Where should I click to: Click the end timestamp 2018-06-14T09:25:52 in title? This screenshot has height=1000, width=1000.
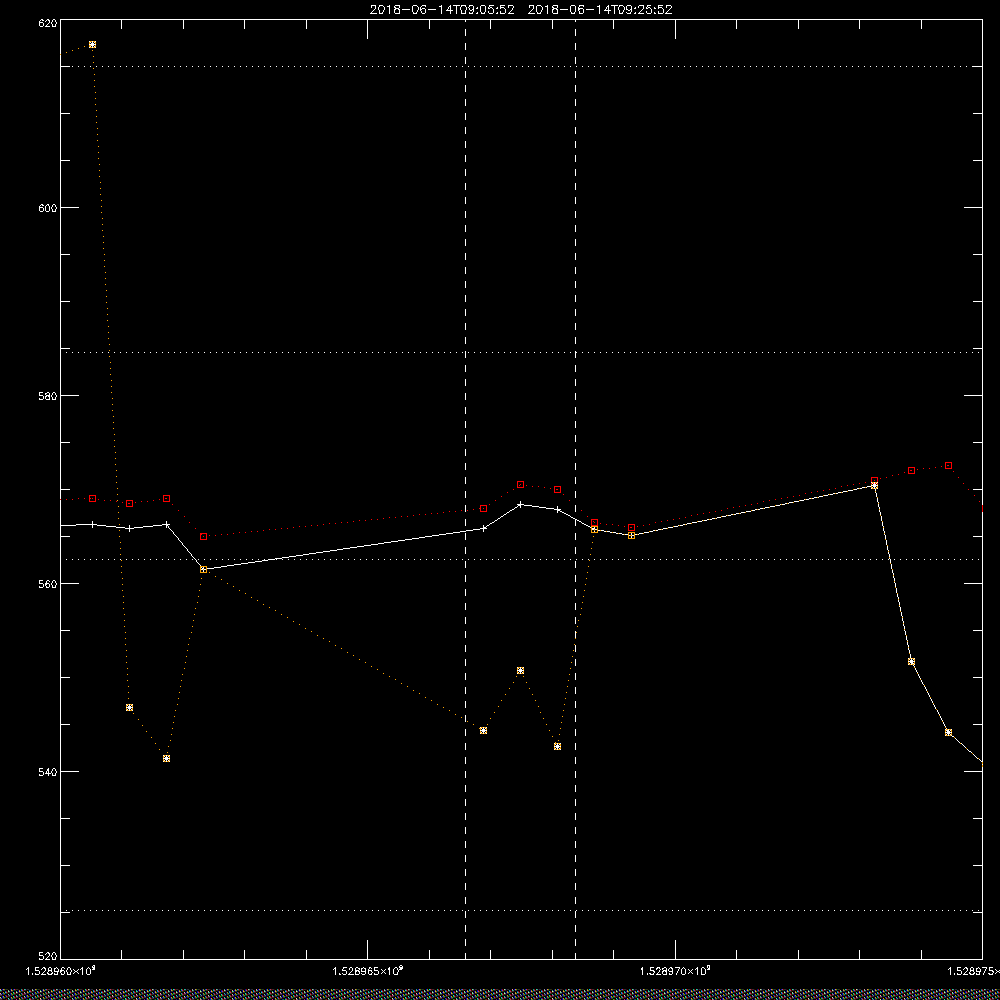pyautogui.click(x=599, y=10)
